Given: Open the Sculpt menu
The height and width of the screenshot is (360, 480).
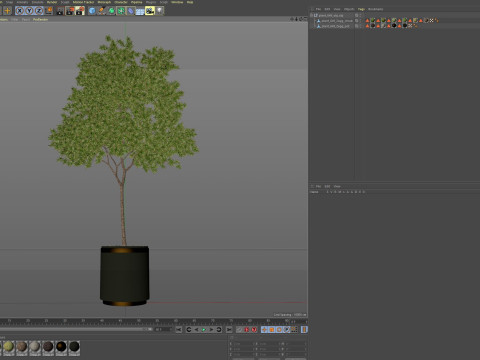Looking at the screenshot, I should (x=65, y=2).
